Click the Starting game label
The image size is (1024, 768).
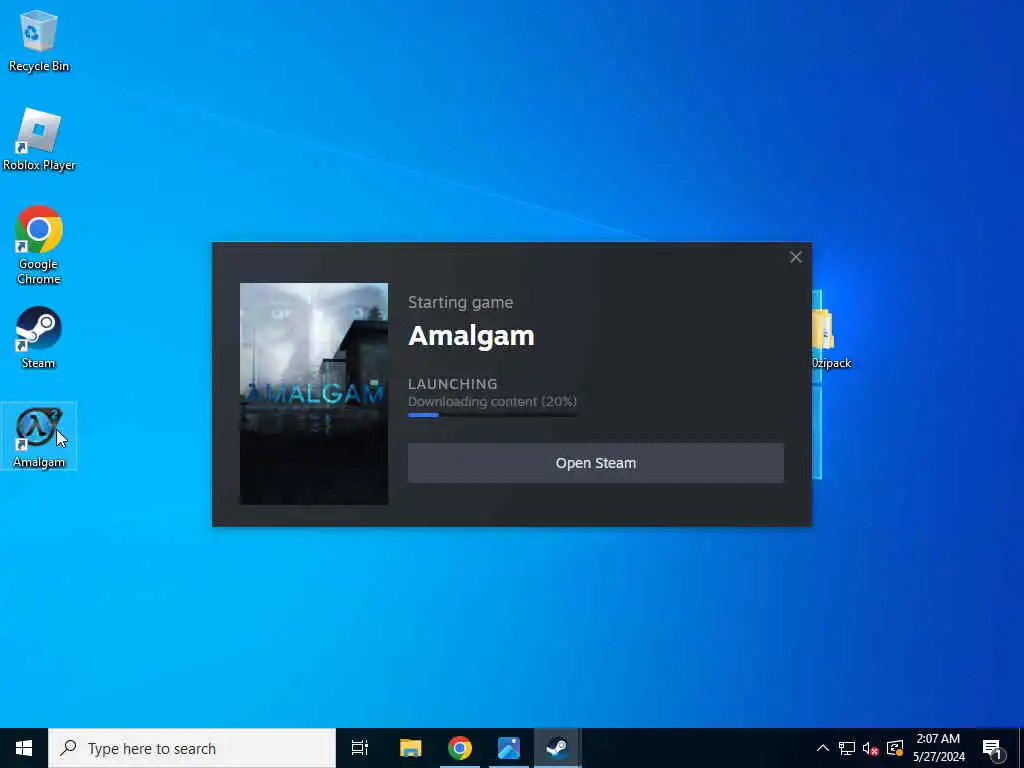point(460,302)
